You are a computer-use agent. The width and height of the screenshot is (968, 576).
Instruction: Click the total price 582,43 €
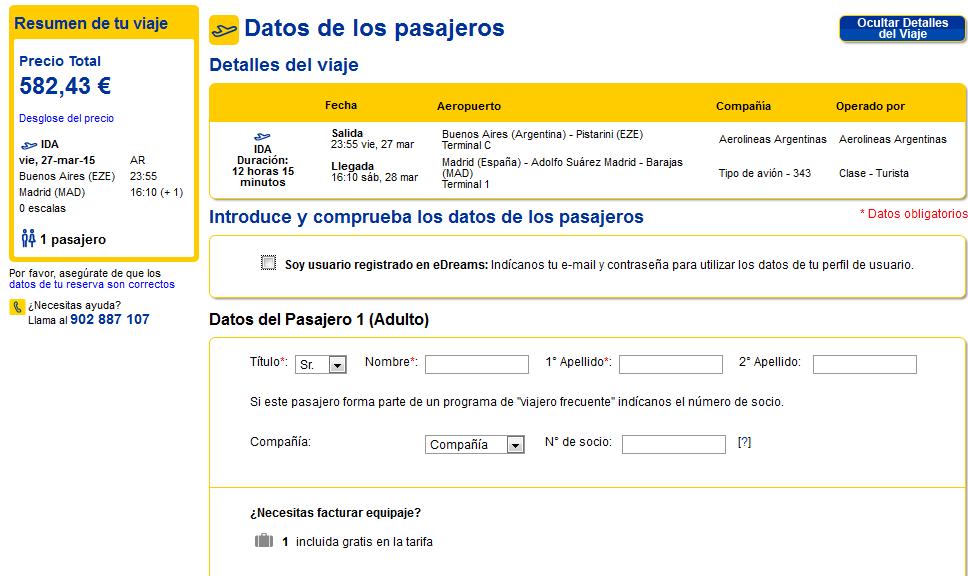coord(65,86)
